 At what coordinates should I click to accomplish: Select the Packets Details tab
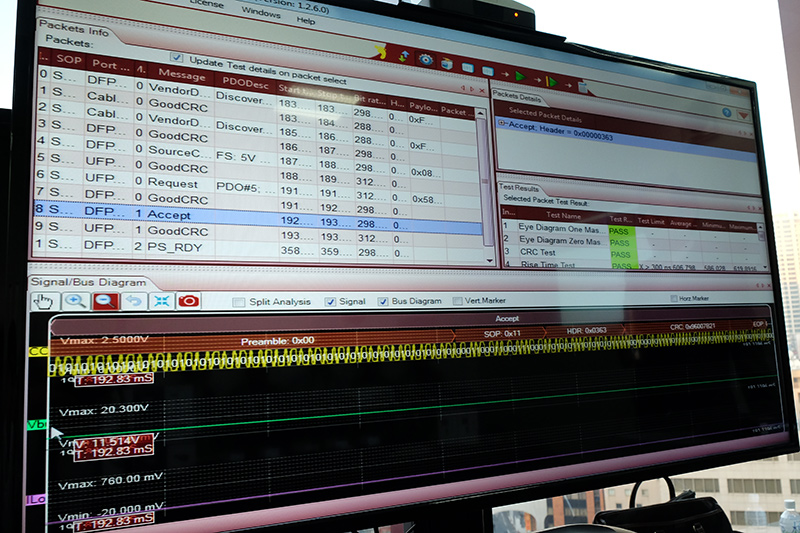coord(516,96)
